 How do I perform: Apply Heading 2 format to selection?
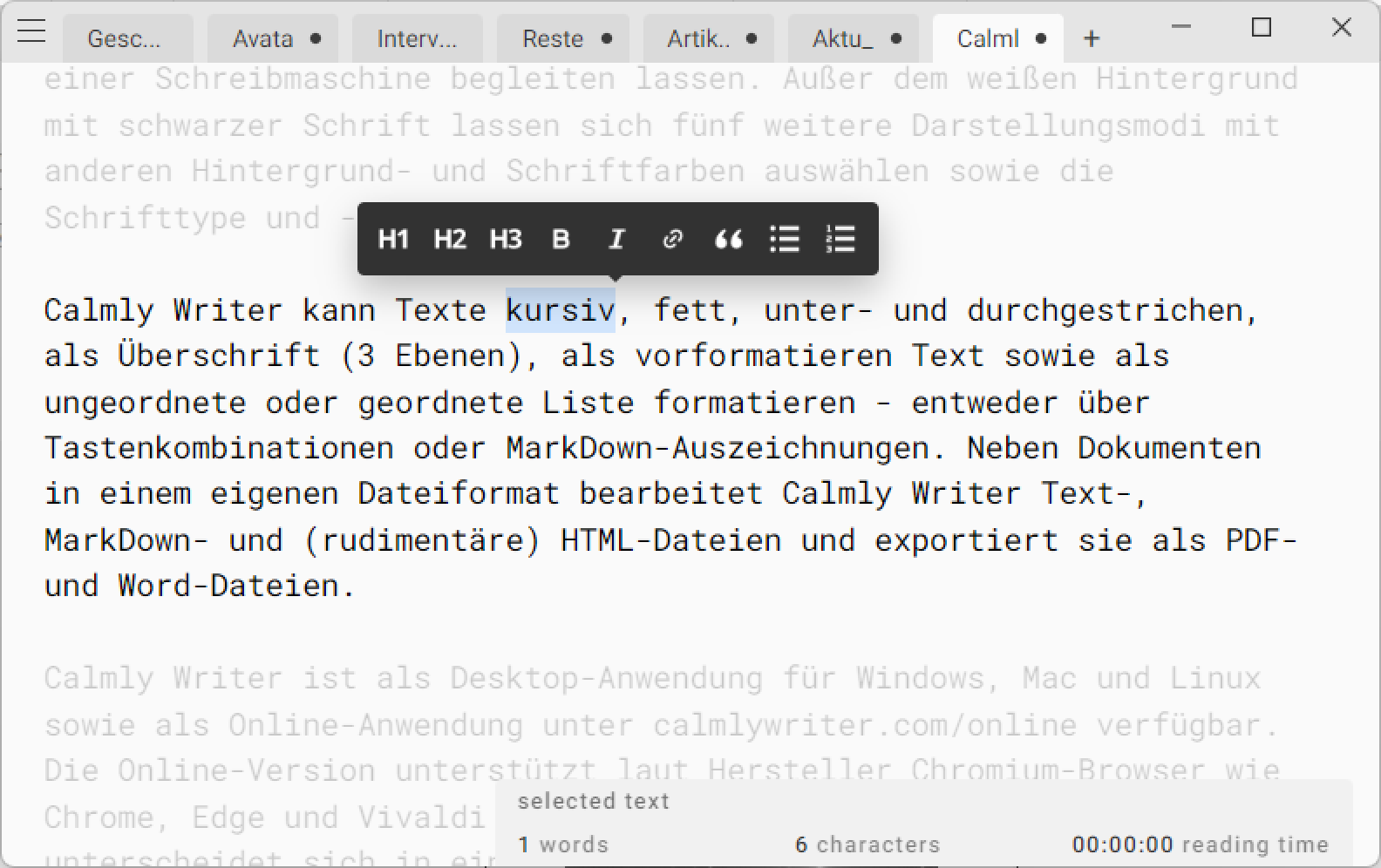450,239
